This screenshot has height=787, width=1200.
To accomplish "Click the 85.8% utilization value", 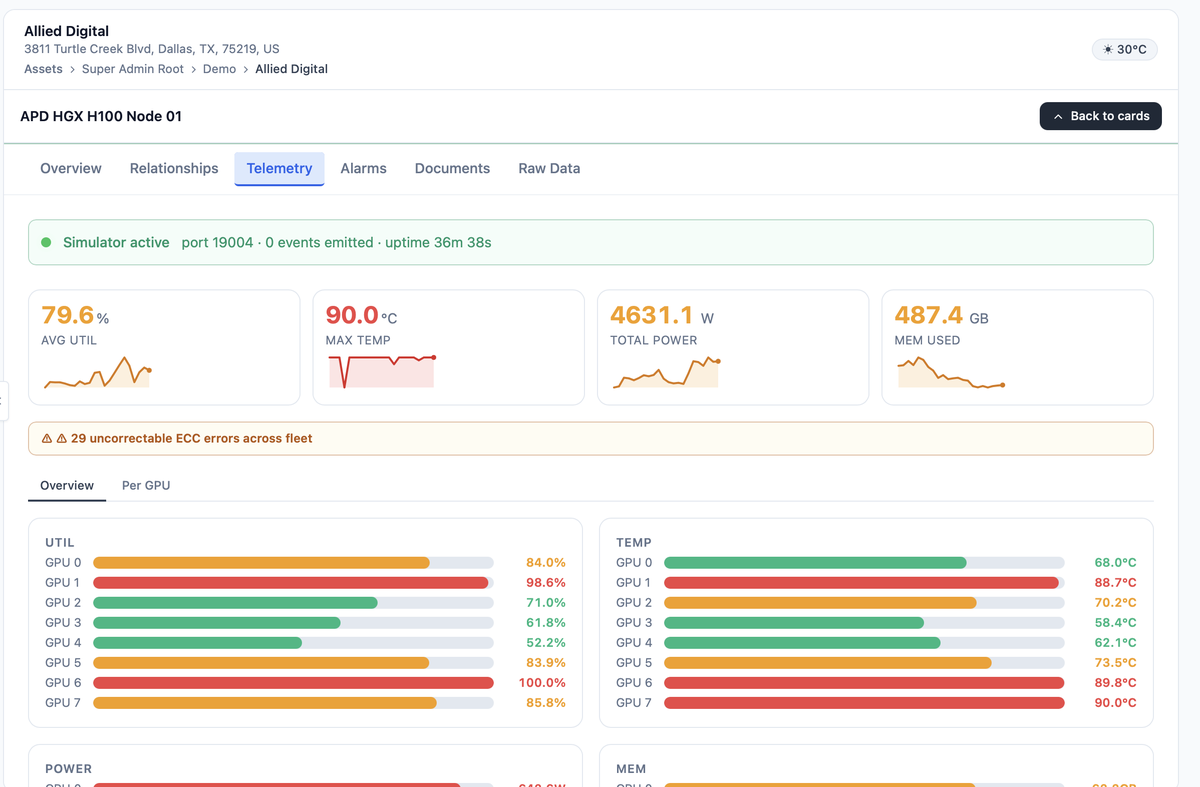I will coord(546,703).
